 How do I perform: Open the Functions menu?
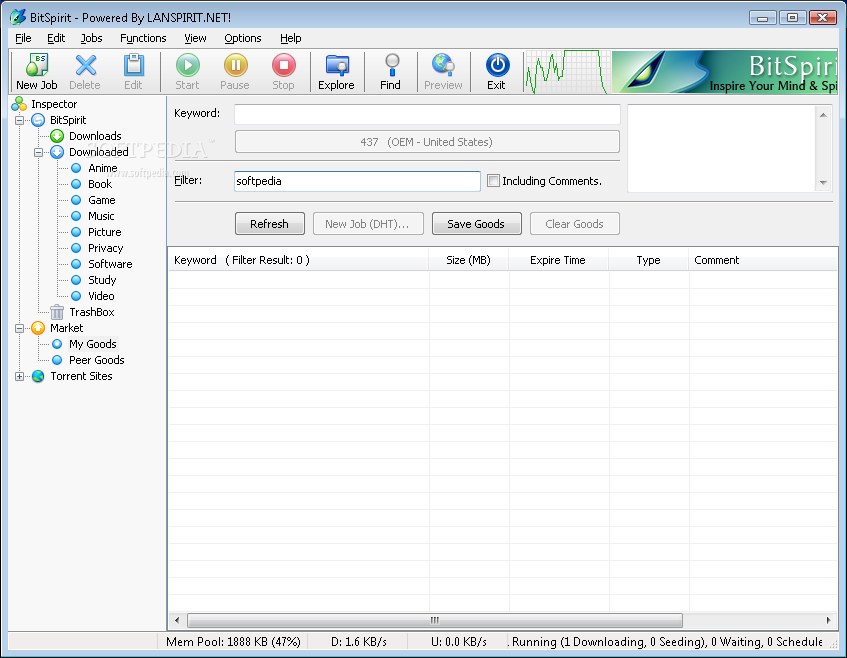[x=143, y=38]
